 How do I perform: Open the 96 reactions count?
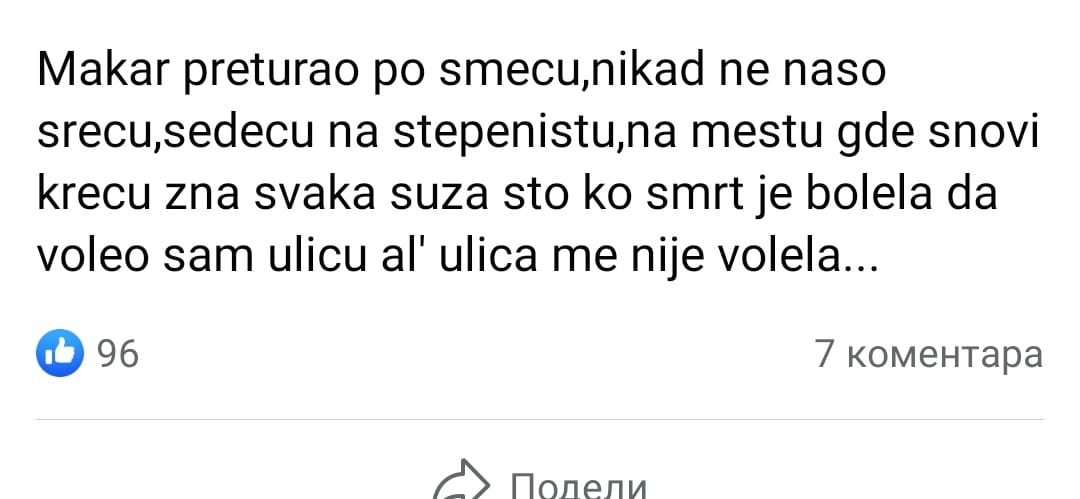[118, 354]
